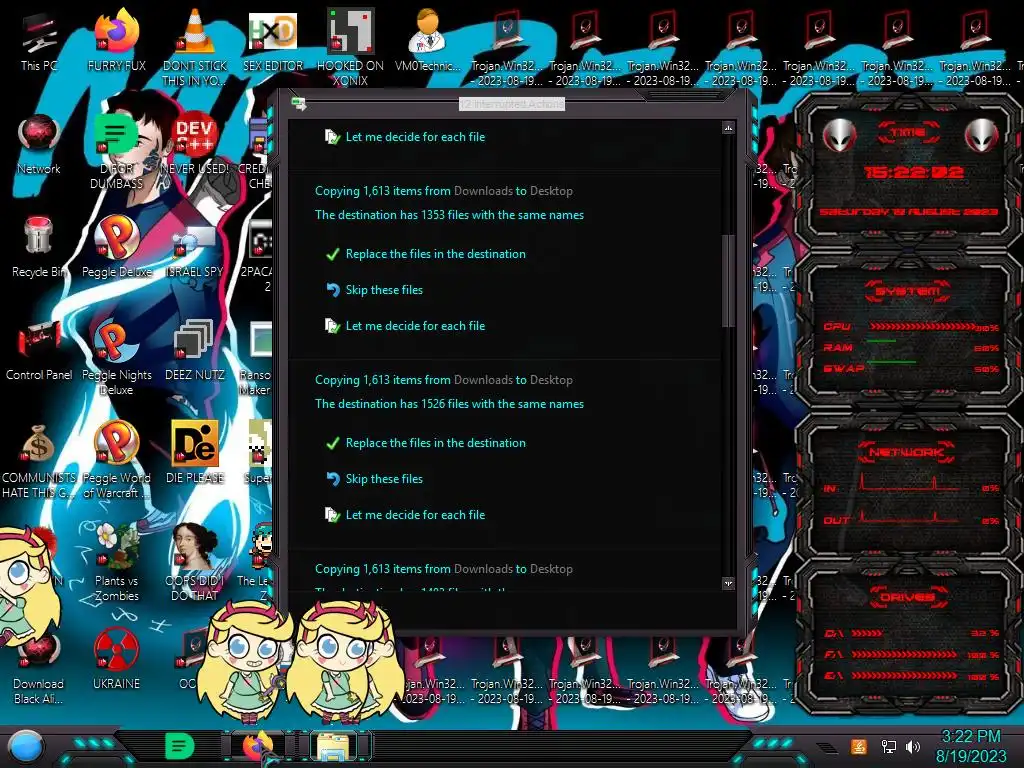Open the D FOR DUMBASS green icon

click(x=116, y=152)
